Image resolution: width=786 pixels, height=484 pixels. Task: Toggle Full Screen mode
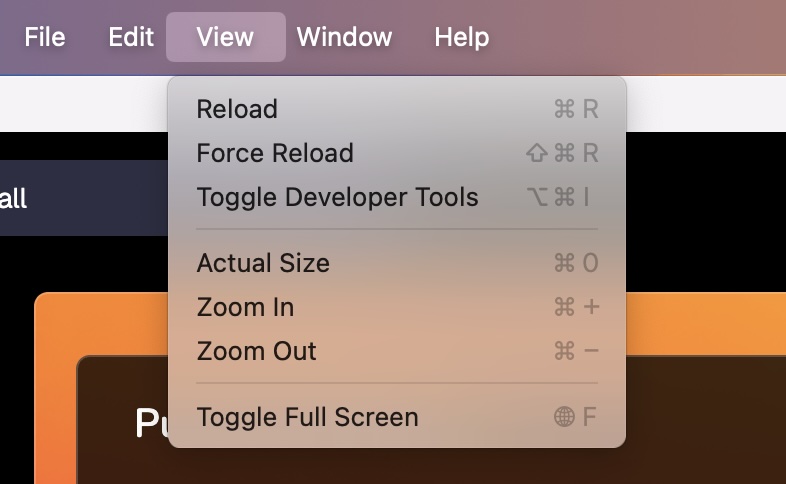pos(397,416)
